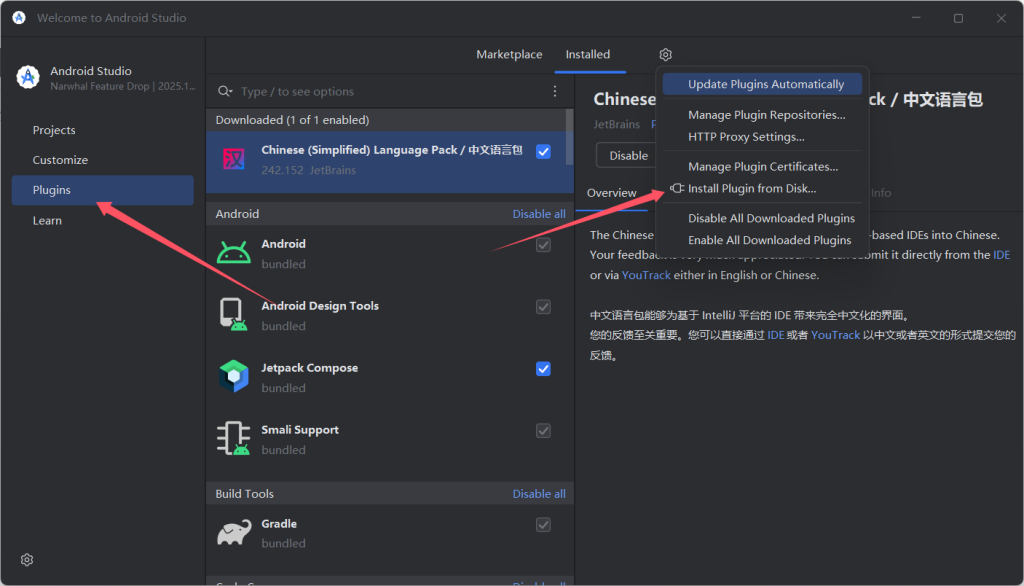
Task: Choose Update Plugins Automatically menu item
Action: click(762, 84)
